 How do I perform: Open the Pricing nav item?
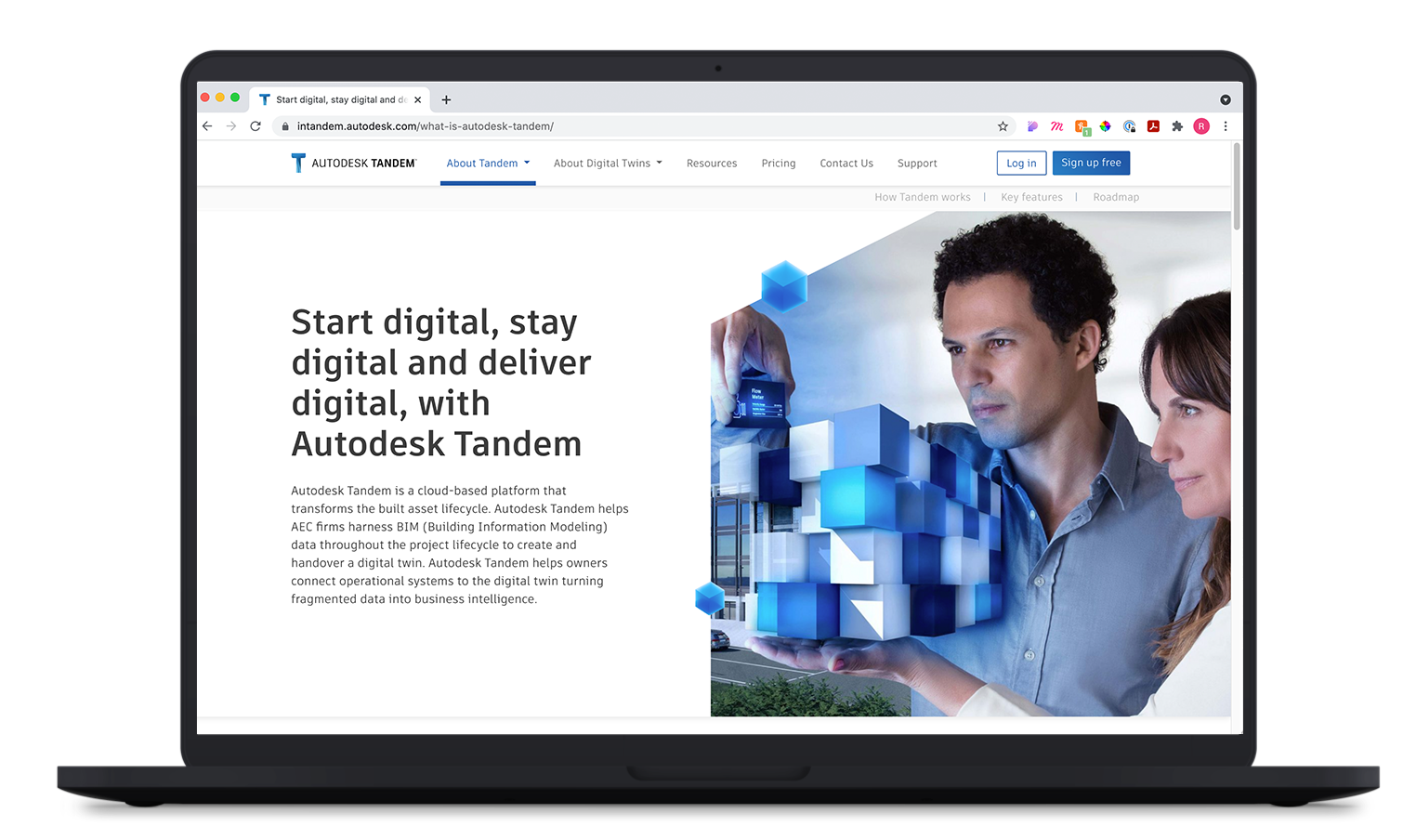[778, 164]
